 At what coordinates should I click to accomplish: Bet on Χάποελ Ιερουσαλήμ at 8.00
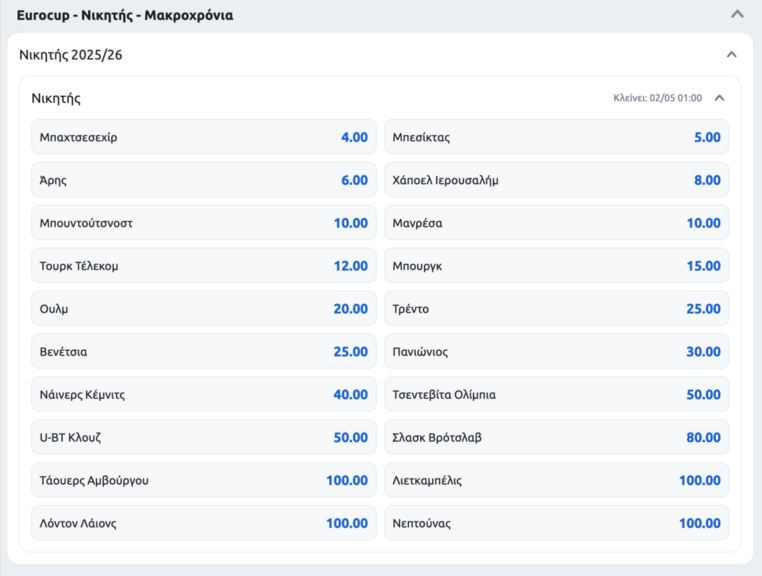[x=556, y=181]
